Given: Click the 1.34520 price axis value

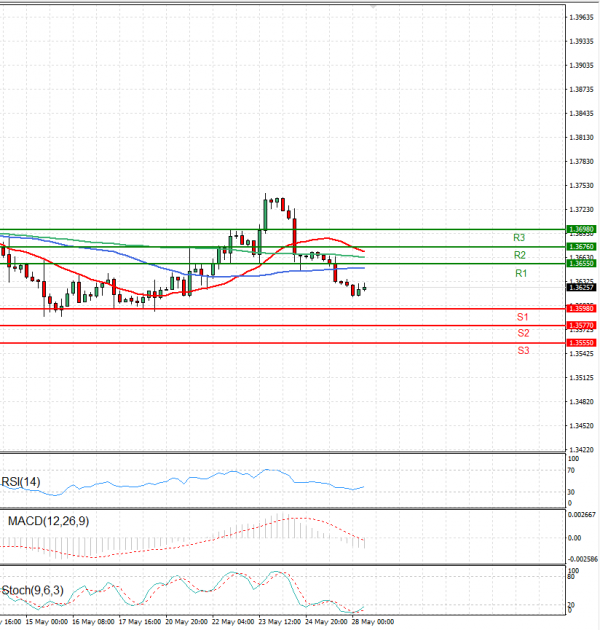Looking at the screenshot, I should [x=582, y=426].
